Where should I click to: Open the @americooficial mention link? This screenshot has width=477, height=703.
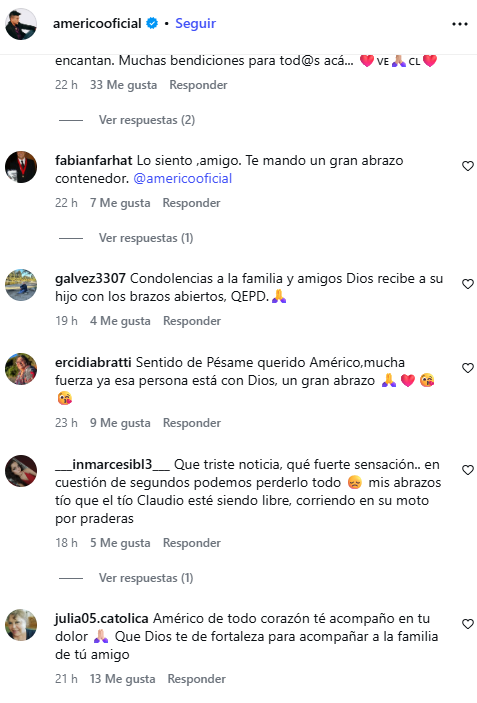(x=183, y=178)
